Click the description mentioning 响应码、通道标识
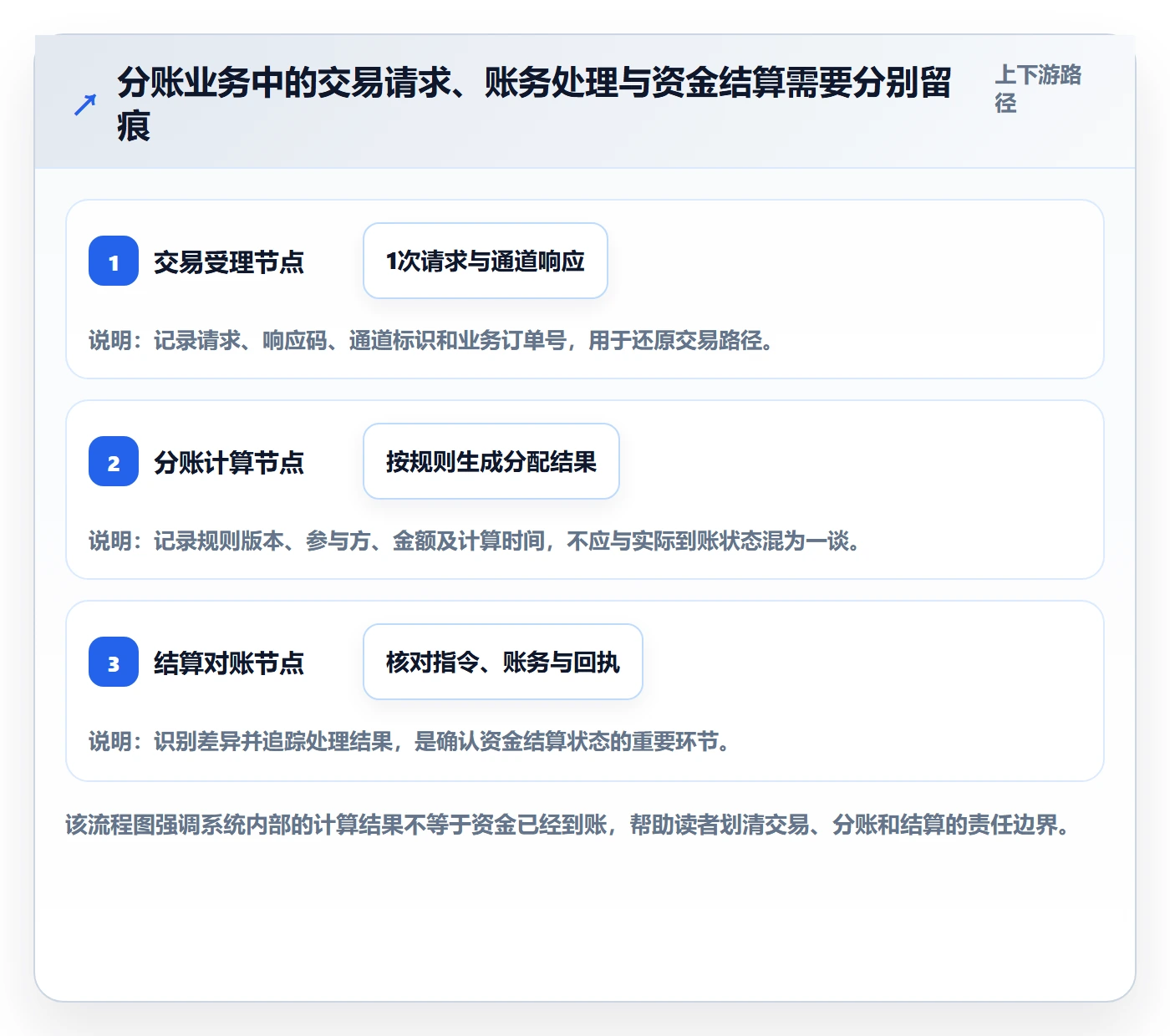 pos(431,340)
